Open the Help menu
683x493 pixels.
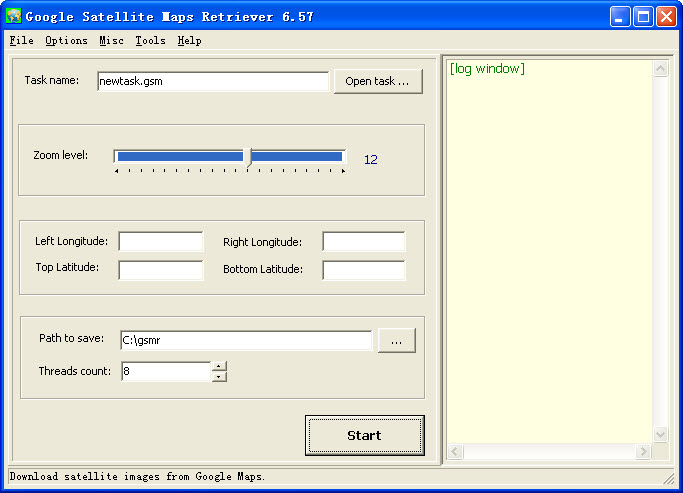tap(189, 41)
